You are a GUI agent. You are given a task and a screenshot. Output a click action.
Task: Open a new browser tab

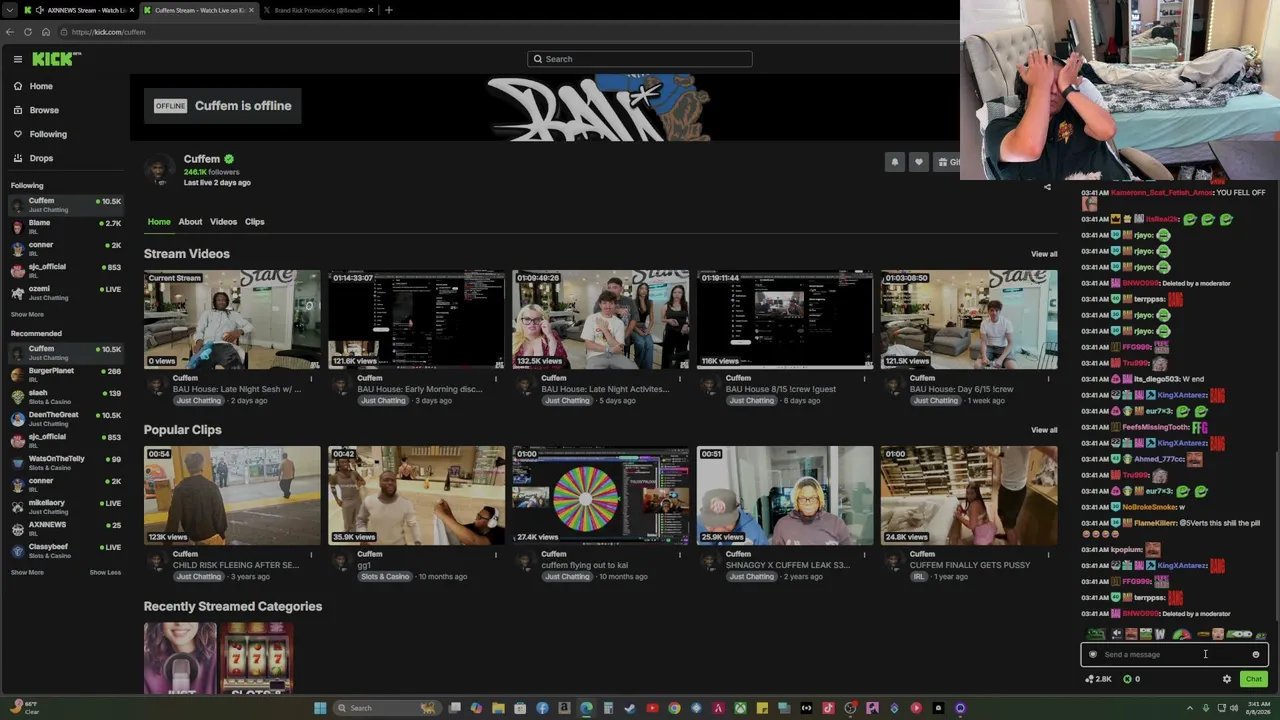389,10
